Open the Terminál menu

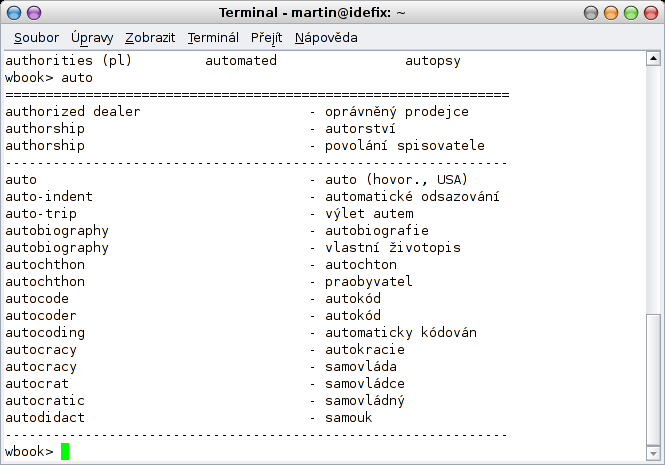[x=213, y=38]
